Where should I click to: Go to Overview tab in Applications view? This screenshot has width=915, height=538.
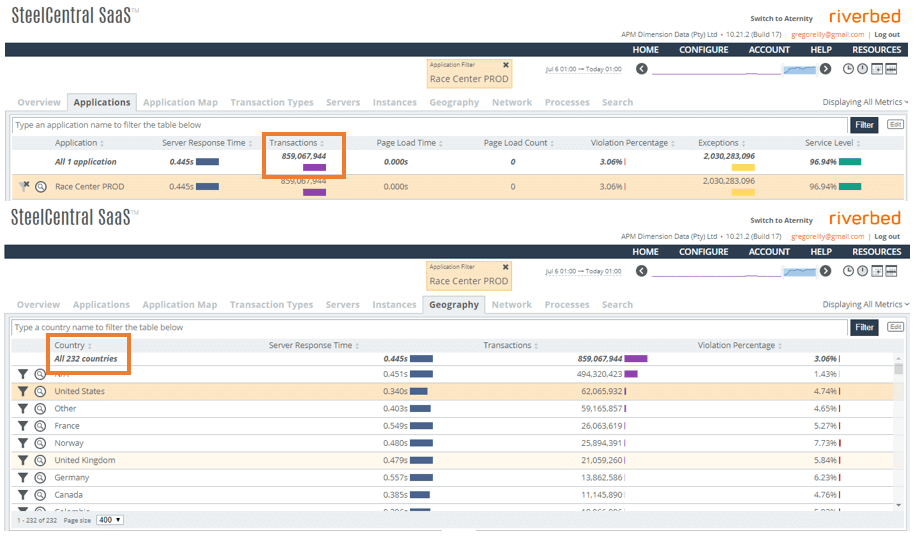pyautogui.click(x=39, y=102)
